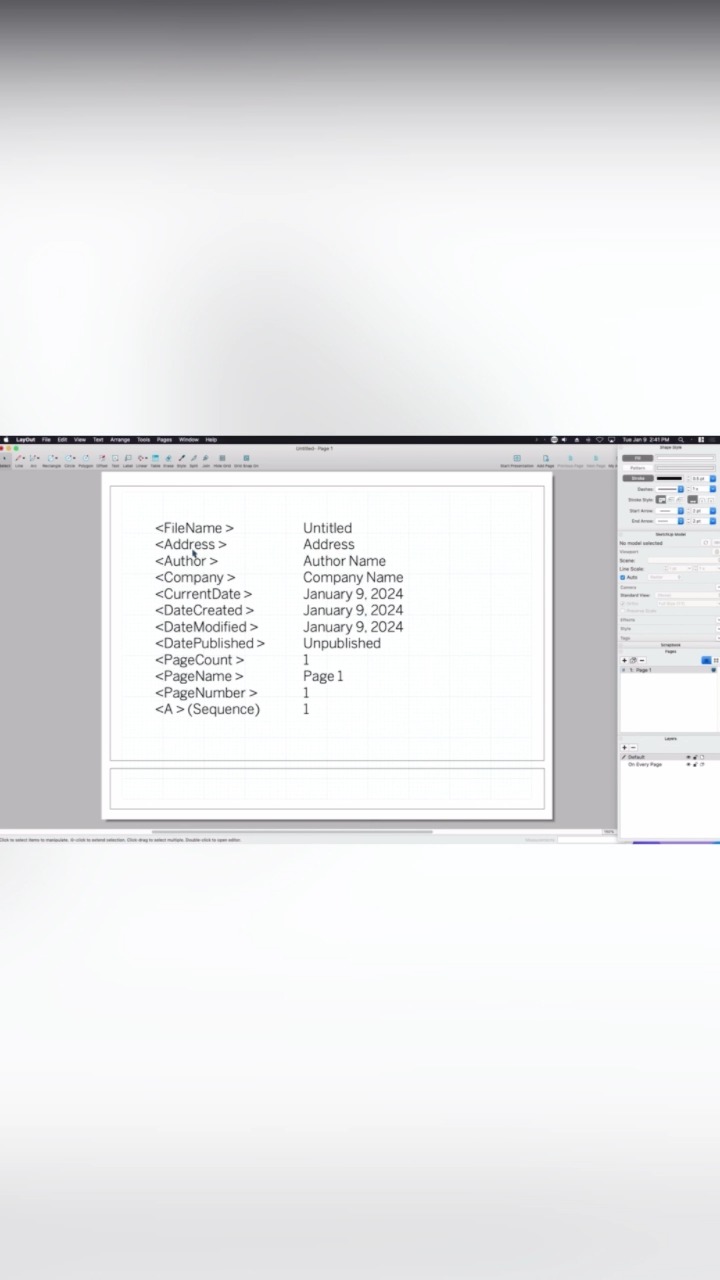Open the View menu
This screenshot has width=720, height=1280.
(x=80, y=440)
